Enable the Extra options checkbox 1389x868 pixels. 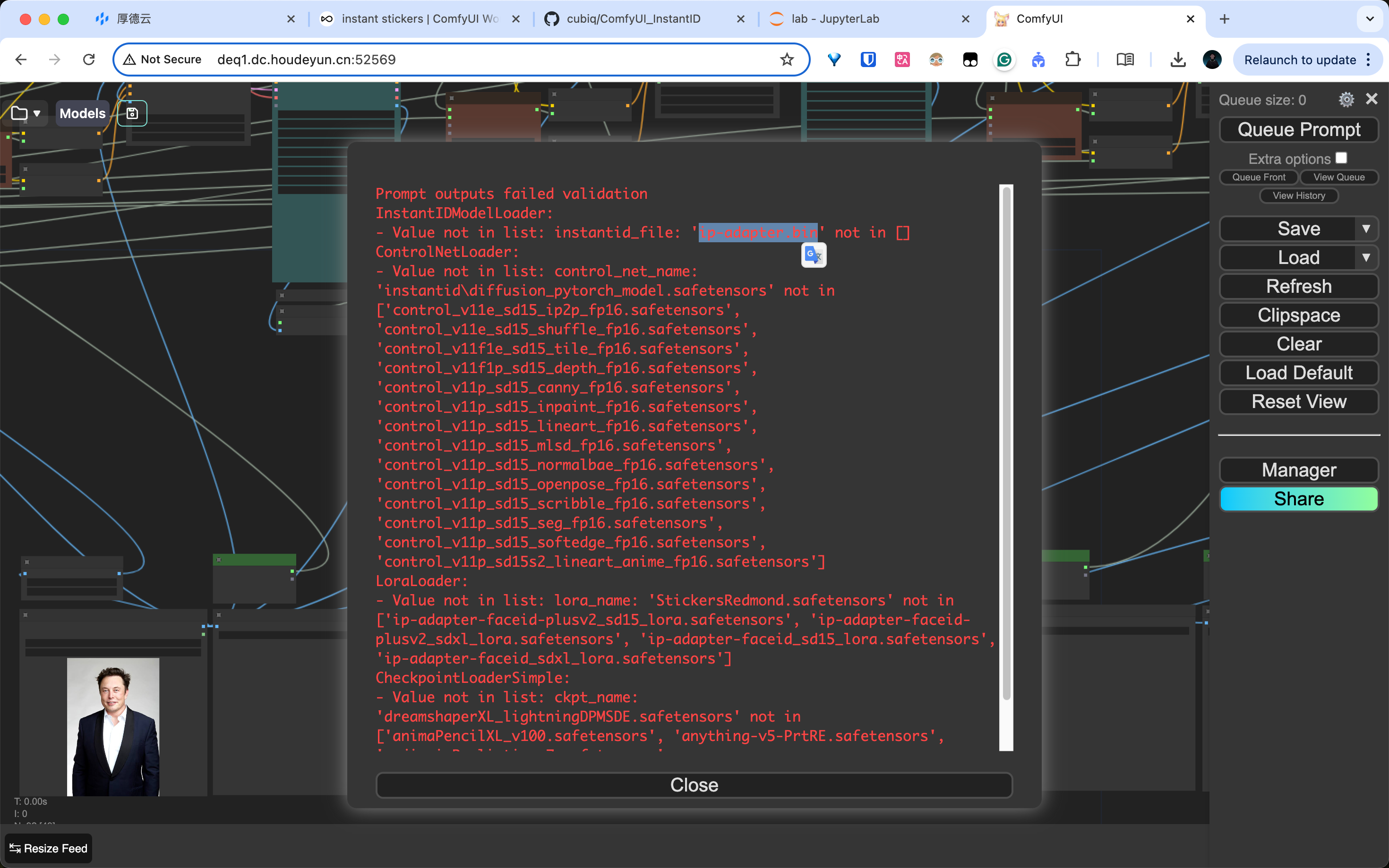(x=1341, y=158)
